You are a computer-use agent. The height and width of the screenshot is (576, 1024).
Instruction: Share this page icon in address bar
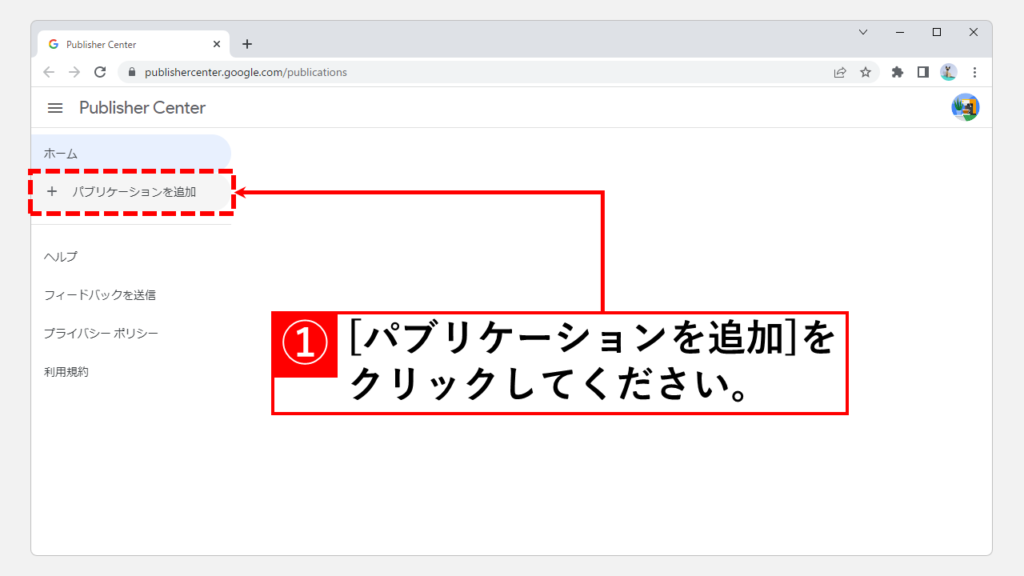point(840,72)
